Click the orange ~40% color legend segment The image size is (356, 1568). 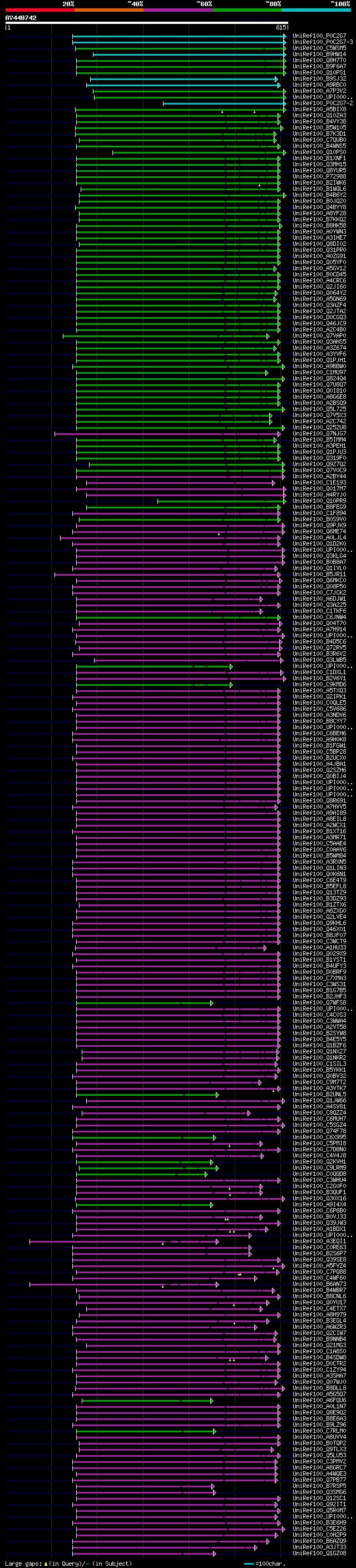pos(109,10)
